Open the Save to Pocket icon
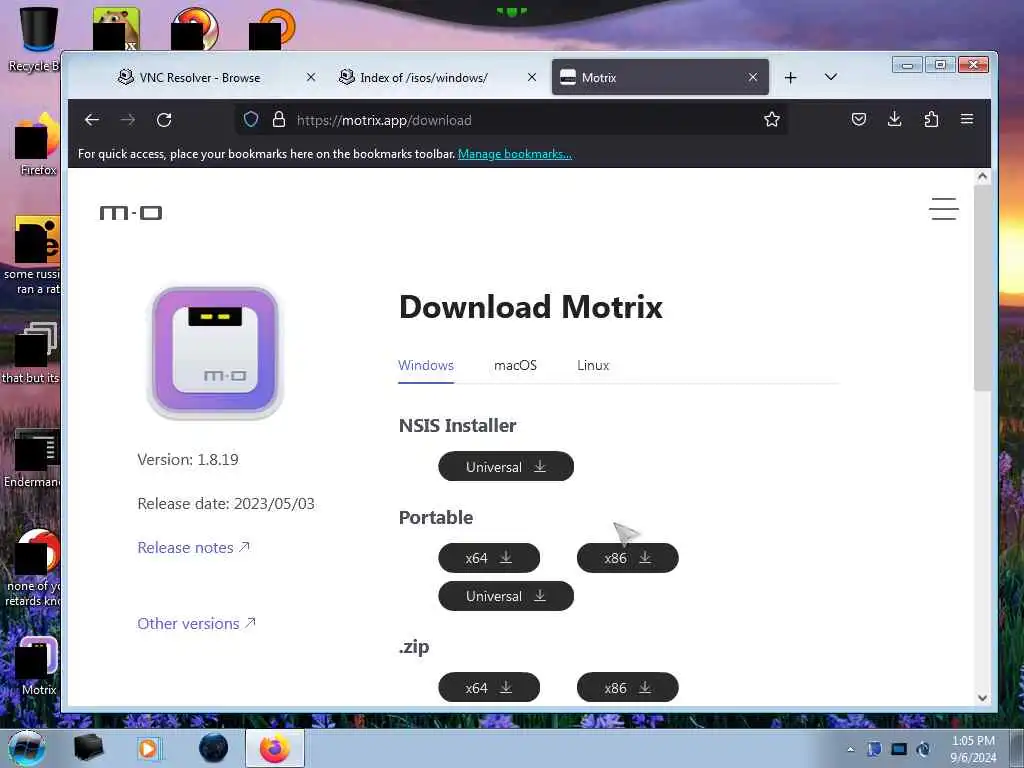 coord(859,120)
